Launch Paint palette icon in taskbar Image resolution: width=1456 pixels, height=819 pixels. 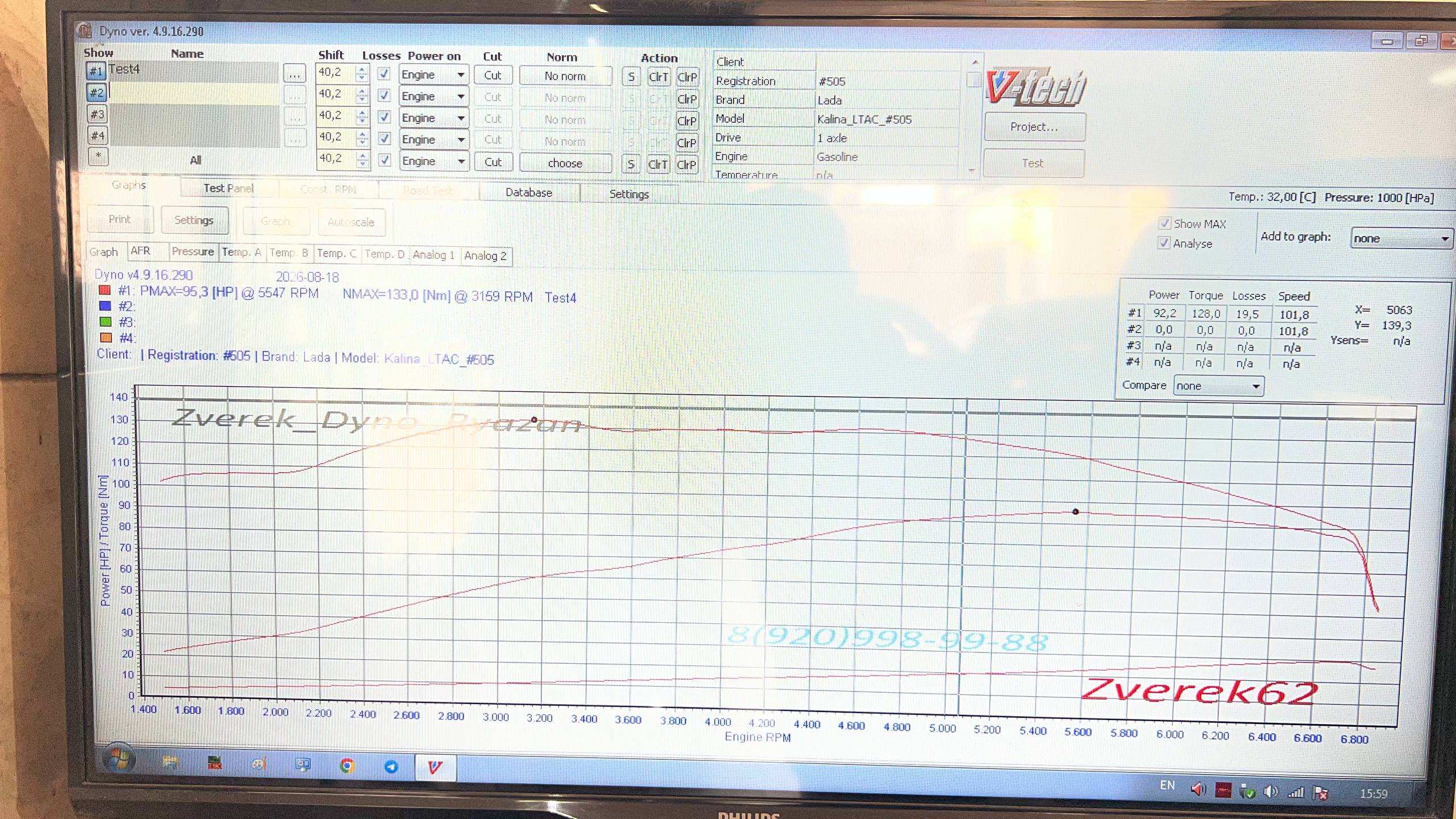click(x=259, y=764)
